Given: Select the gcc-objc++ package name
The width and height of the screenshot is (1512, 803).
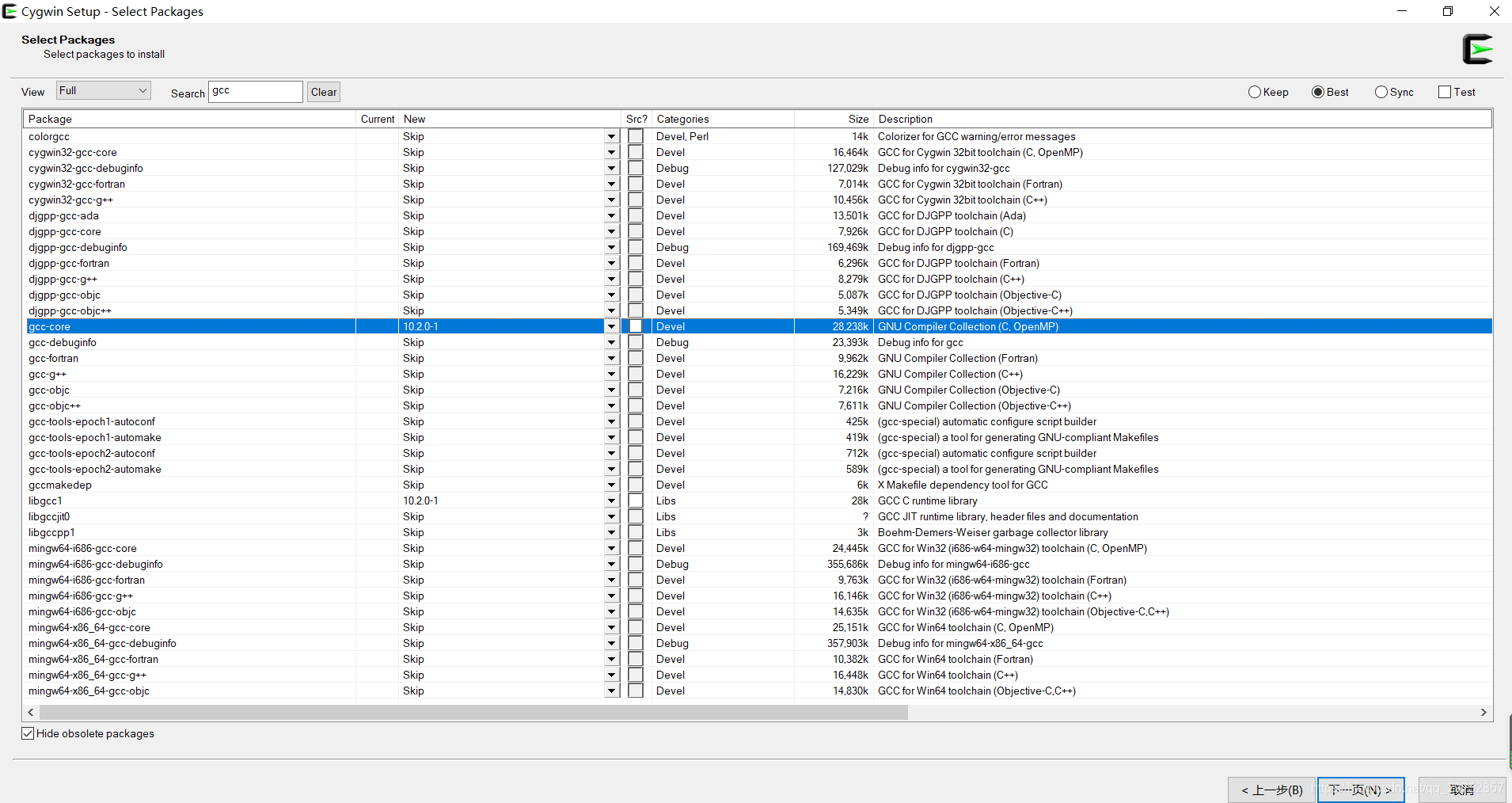Looking at the screenshot, I should point(55,405).
